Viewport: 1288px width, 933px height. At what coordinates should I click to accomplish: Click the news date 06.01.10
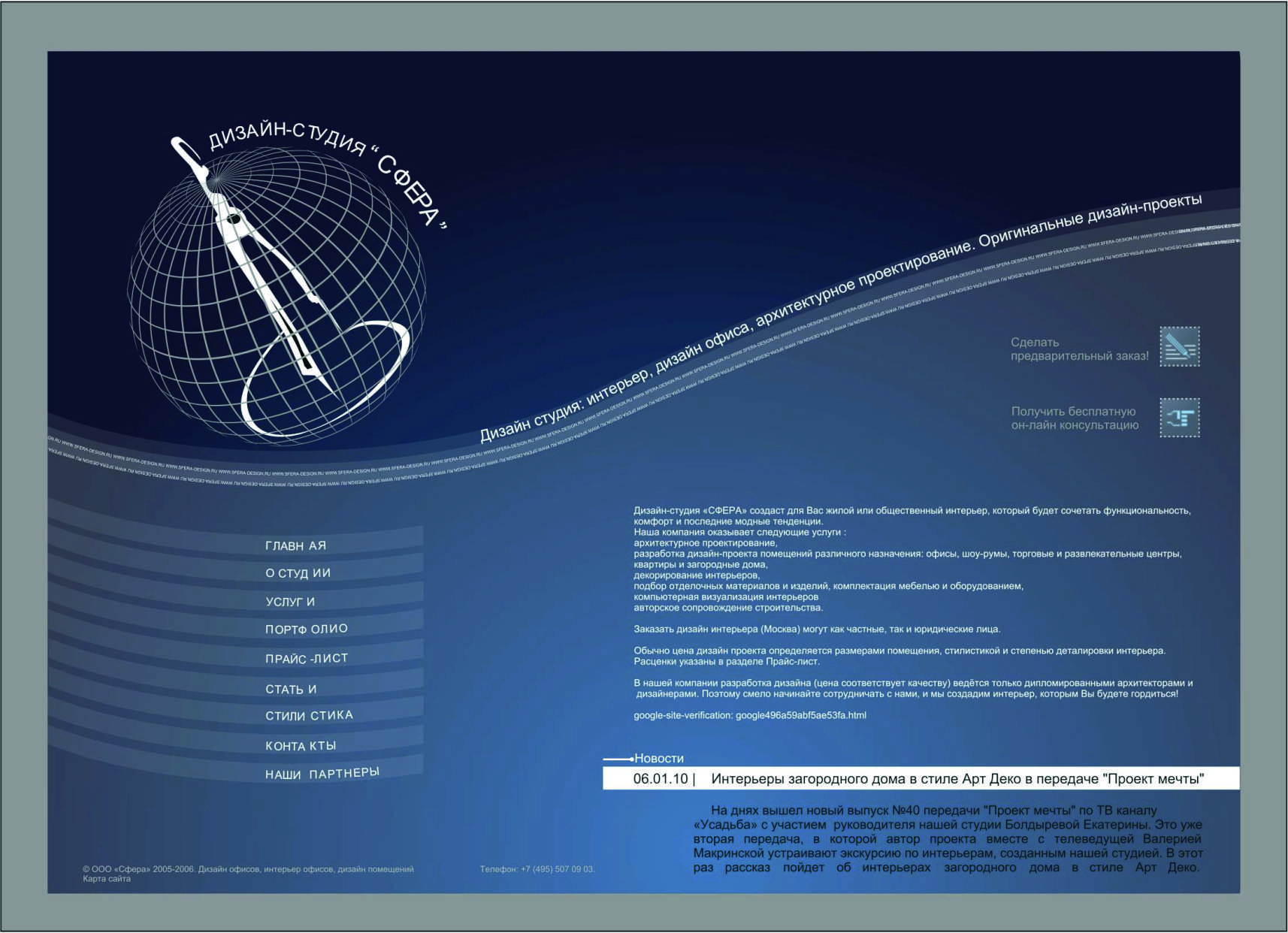(x=661, y=779)
